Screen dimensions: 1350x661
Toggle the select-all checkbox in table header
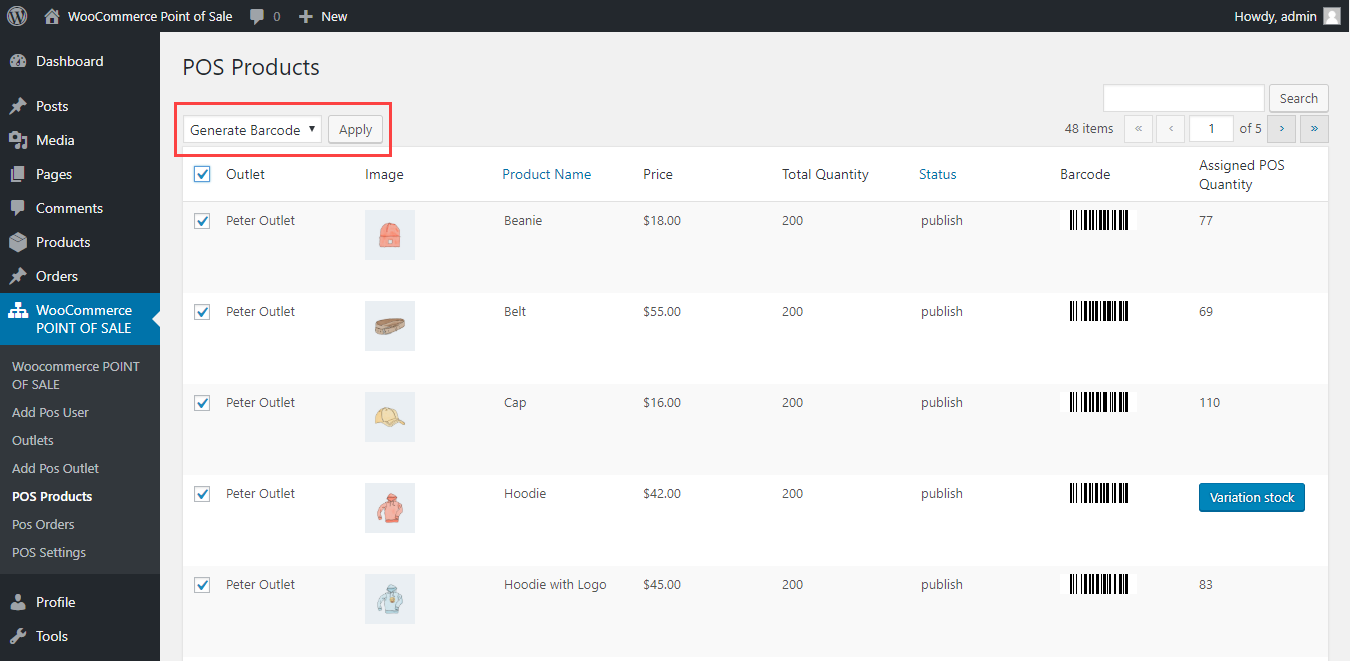(202, 174)
